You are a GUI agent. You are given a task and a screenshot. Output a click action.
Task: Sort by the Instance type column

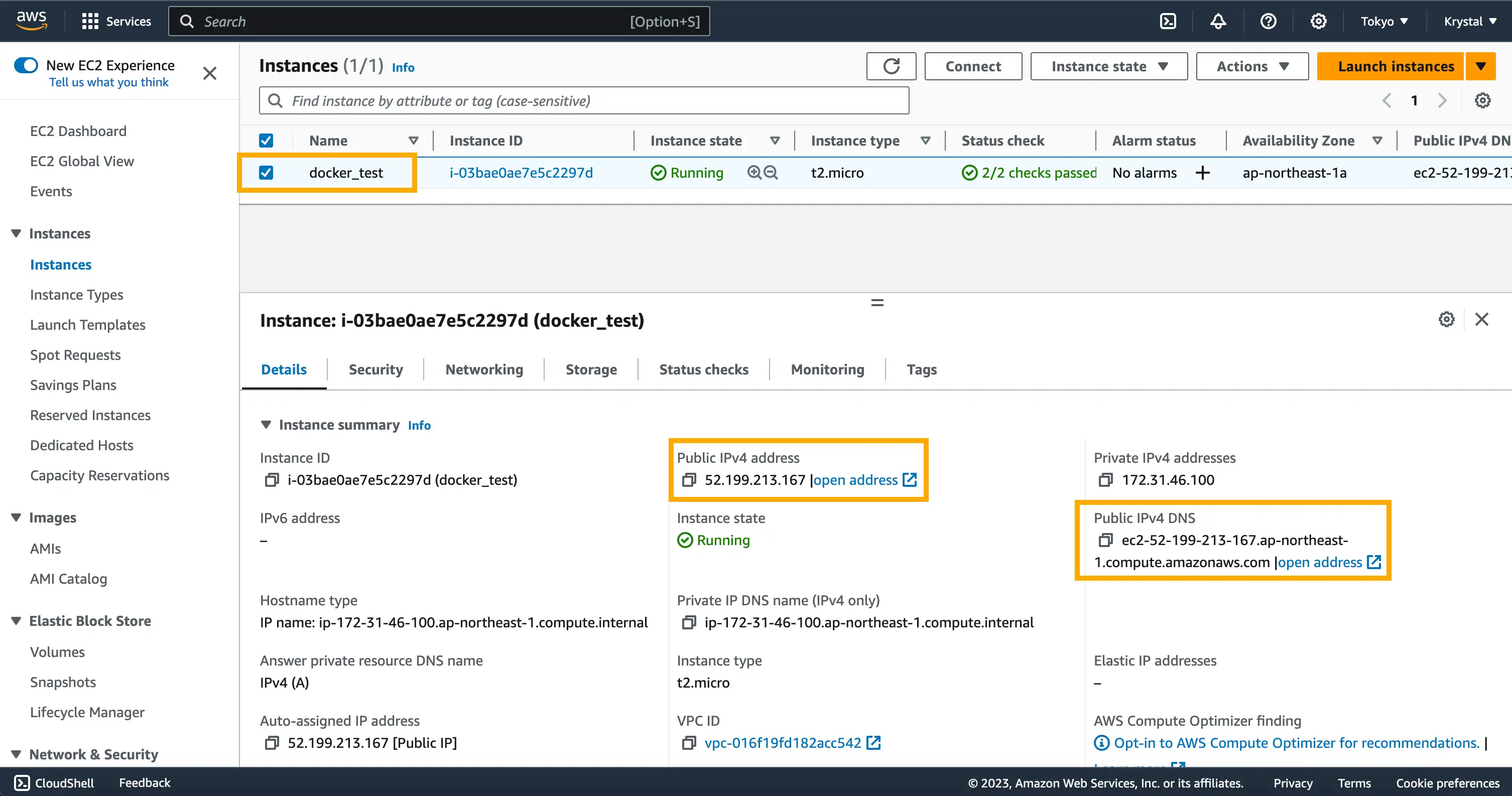pos(926,141)
